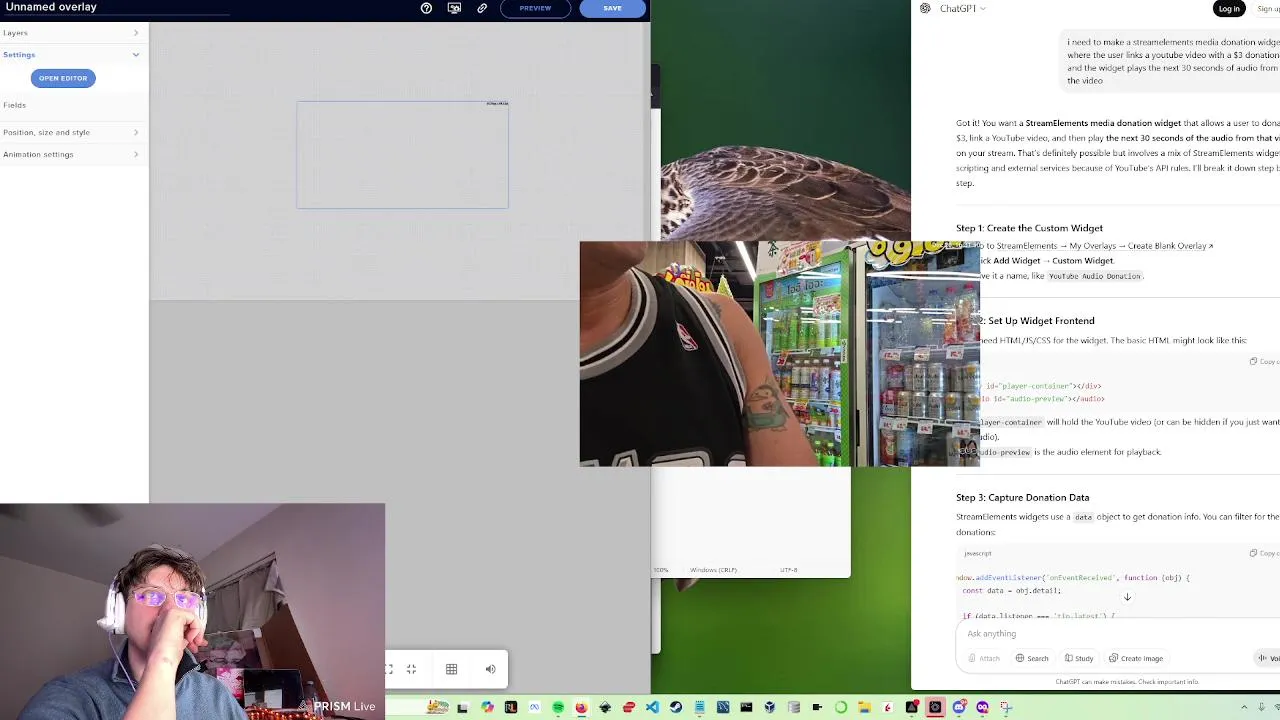Screen dimensions: 1280x720
Task: Open OBS Studio icon in the taskbar
Action: [x=936, y=707]
